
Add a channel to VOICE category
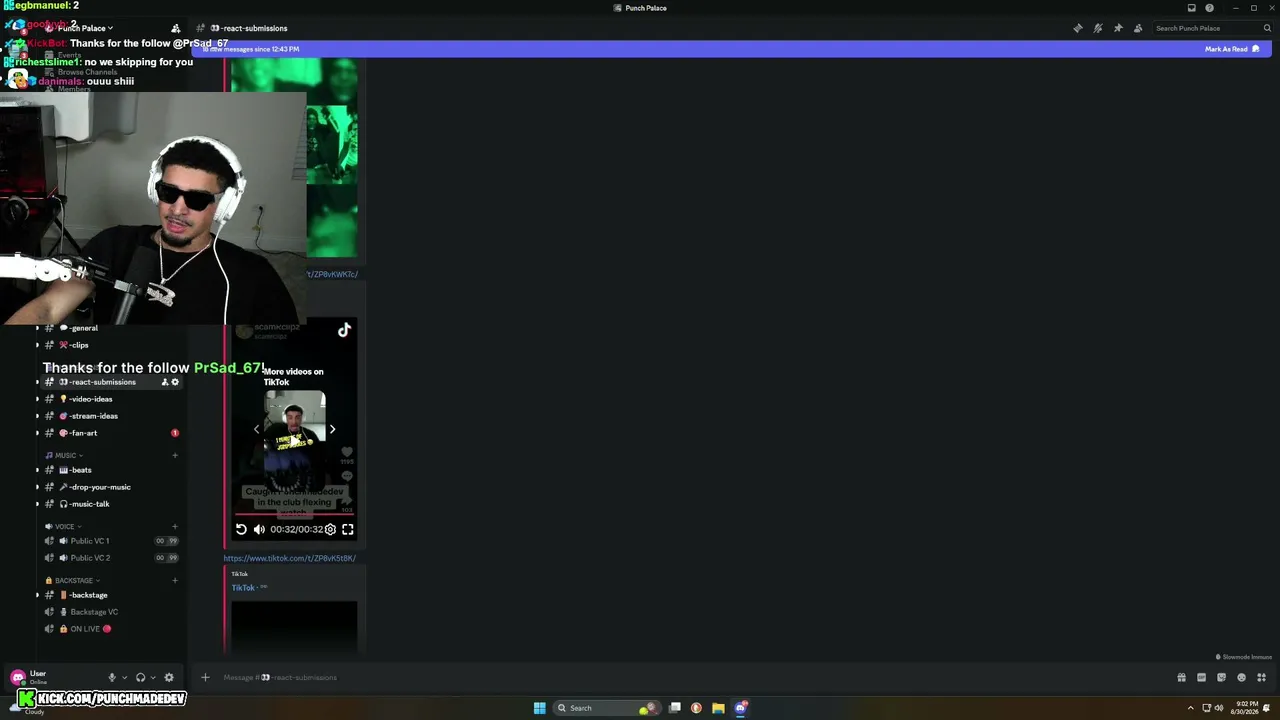175,526
